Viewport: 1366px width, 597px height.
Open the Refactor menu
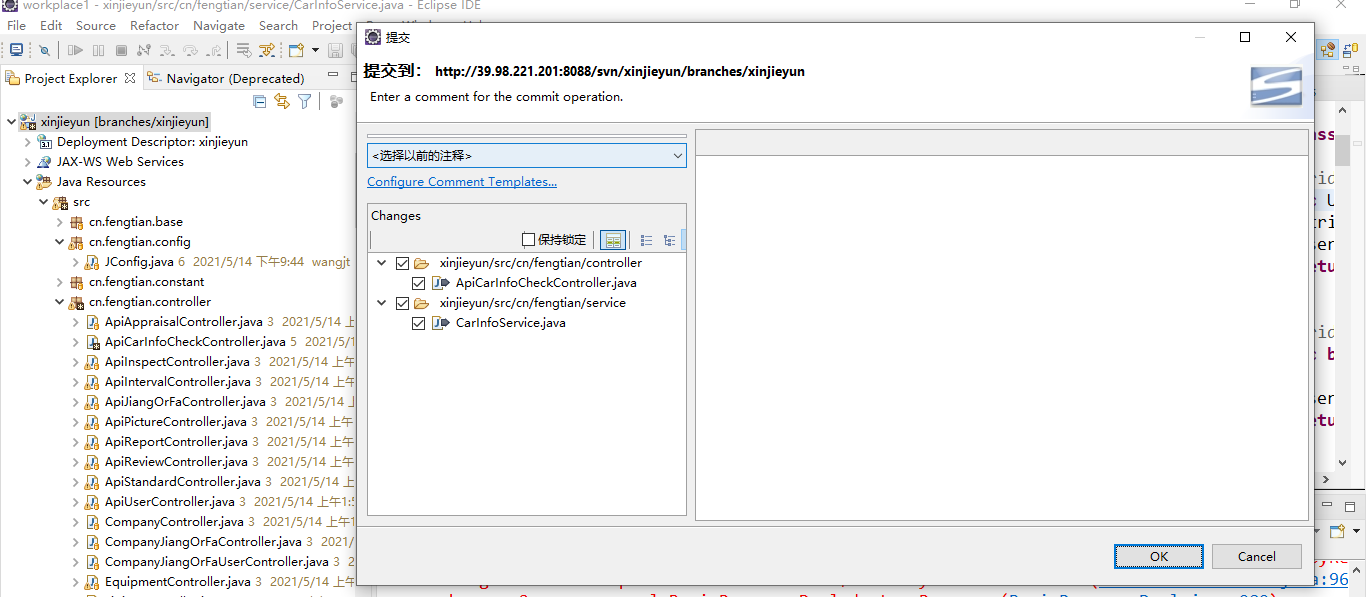(154, 25)
